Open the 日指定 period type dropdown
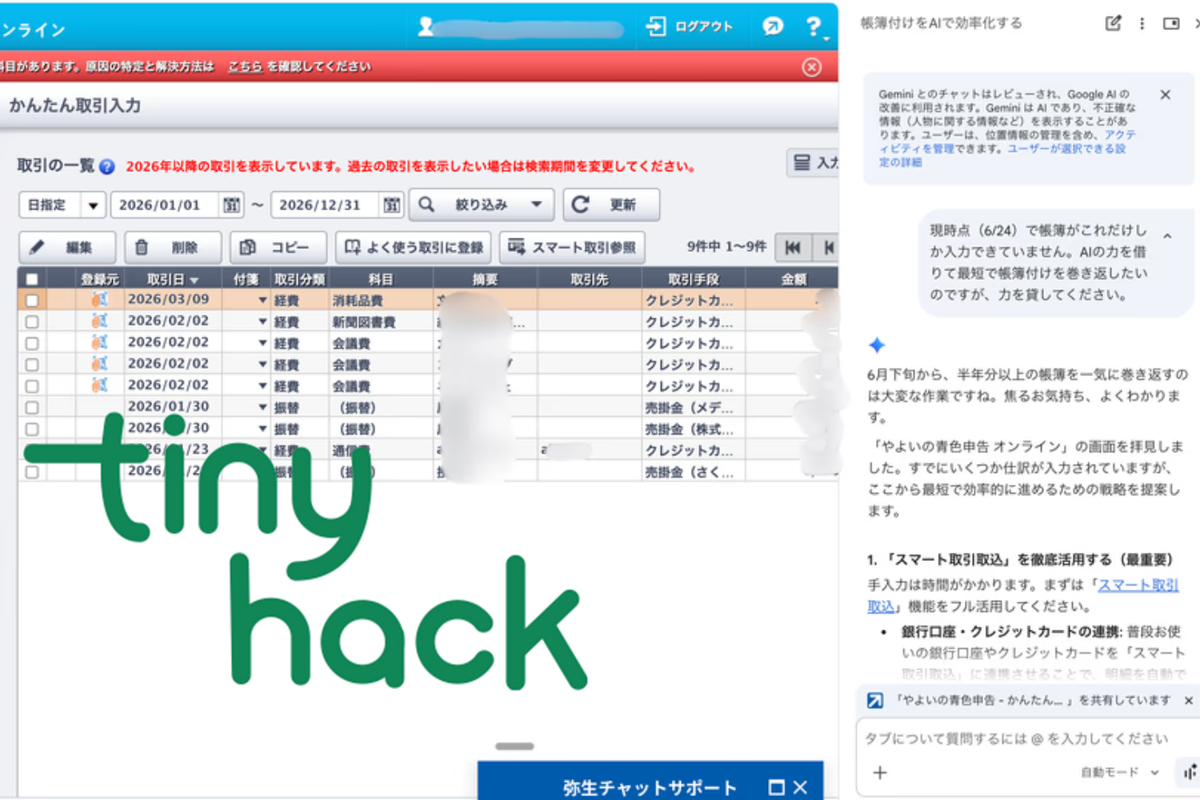The image size is (1200, 800). coord(62,204)
